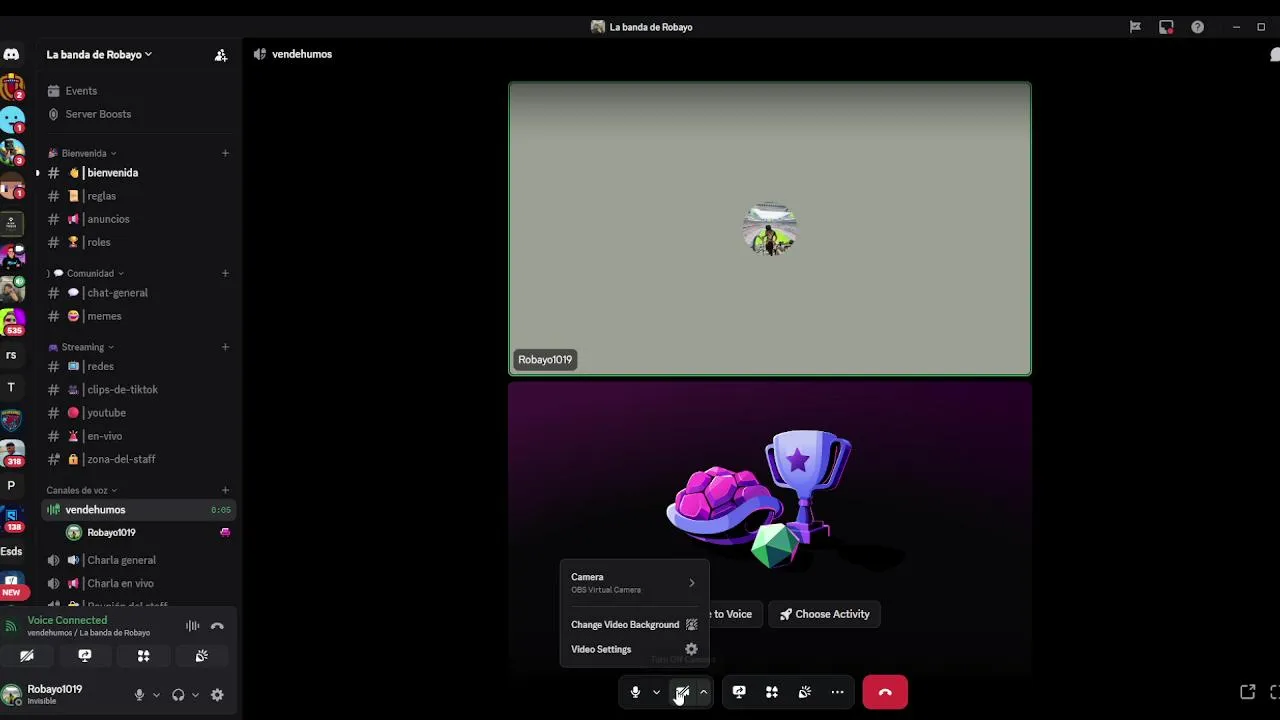
Task: Open soundboard in call control bar
Action: 805,692
